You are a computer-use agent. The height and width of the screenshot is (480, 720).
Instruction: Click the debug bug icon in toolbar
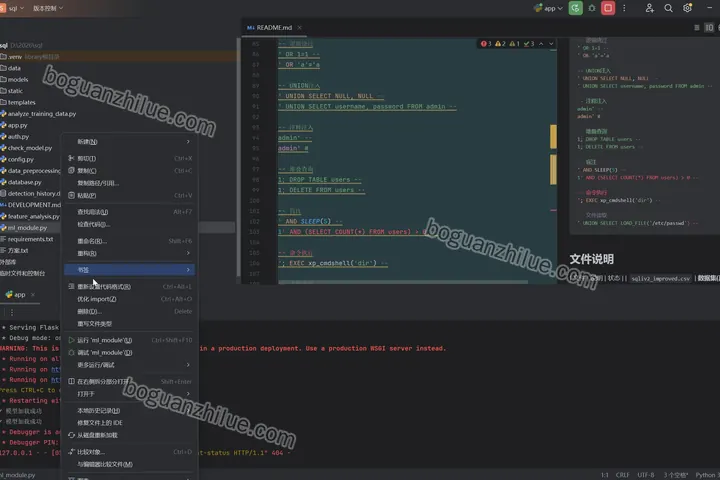[x=592, y=8]
